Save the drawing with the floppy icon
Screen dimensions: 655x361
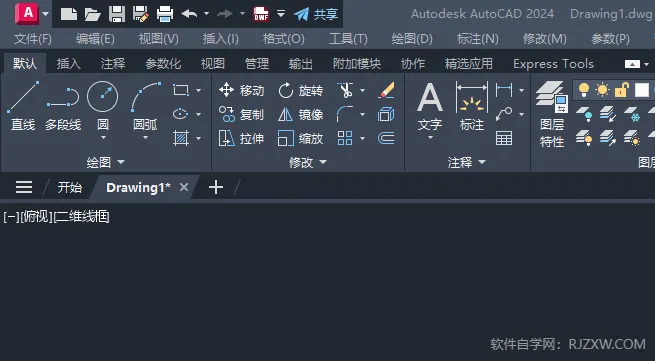tap(117, 14)
